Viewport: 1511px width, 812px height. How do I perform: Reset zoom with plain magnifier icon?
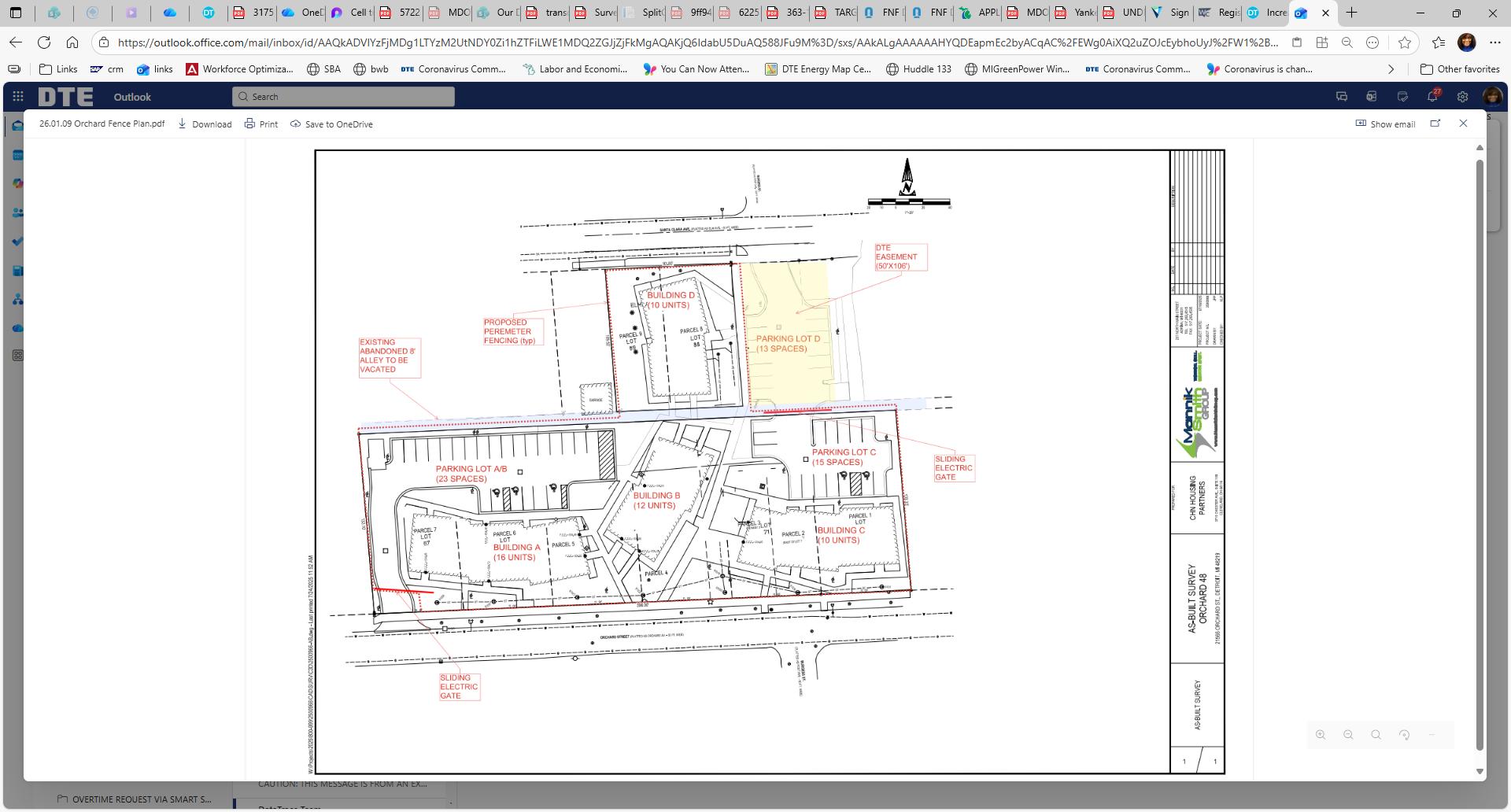(x=1376, y=735)
